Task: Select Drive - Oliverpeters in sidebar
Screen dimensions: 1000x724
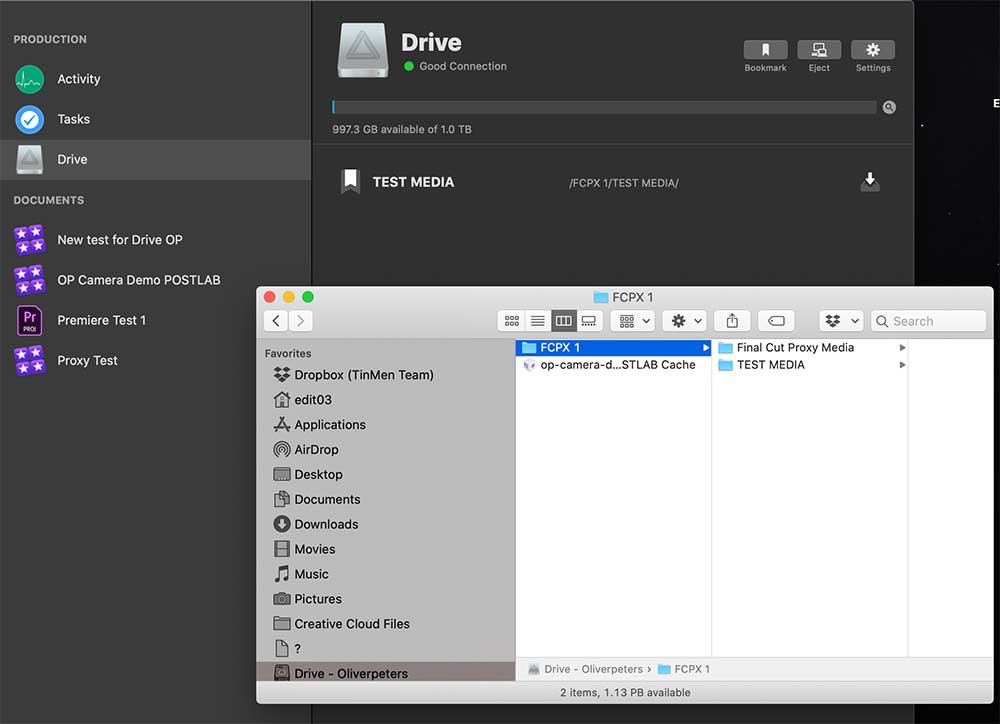Action: [x=385, y=673]
